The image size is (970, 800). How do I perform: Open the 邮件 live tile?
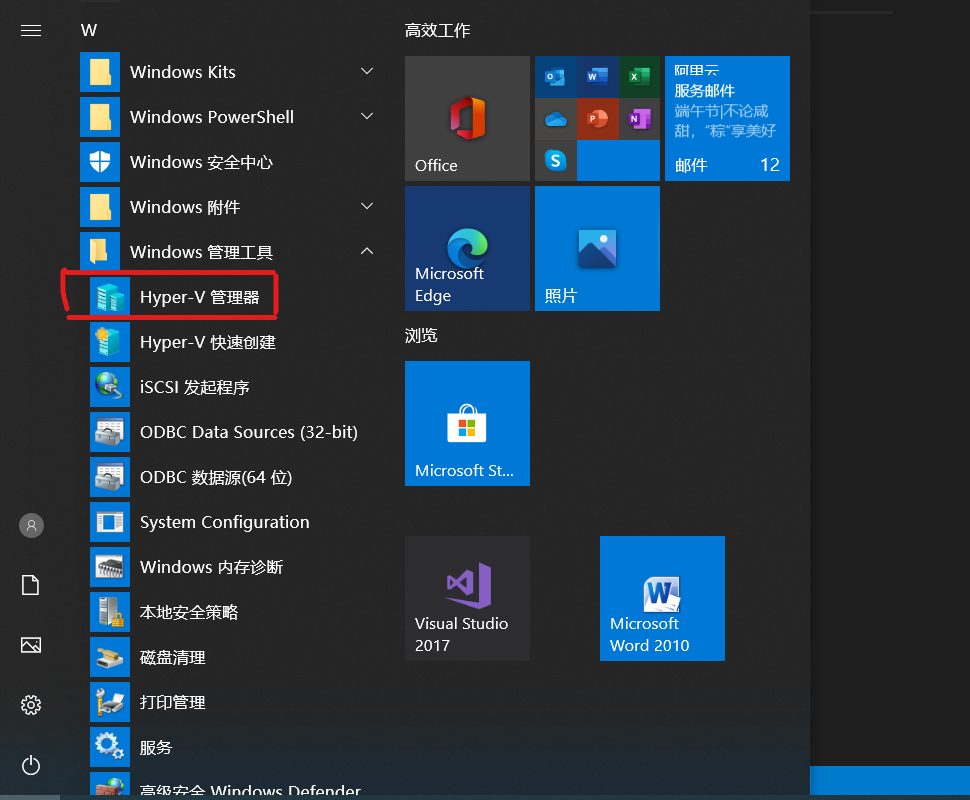[x=727, y=119]
